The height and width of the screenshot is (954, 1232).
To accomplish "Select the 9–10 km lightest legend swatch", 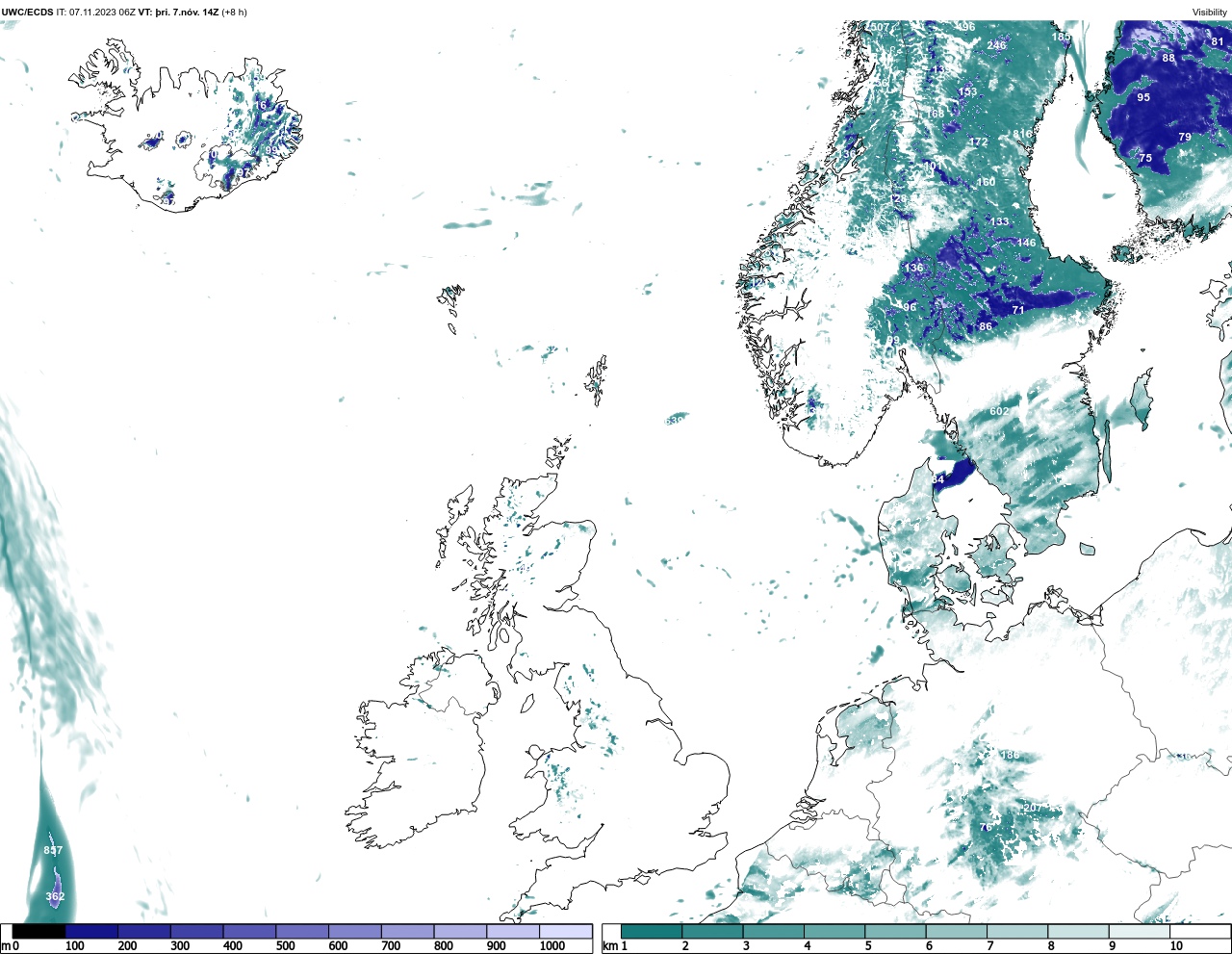I will pyautogui.click(x=1140, y=931).
